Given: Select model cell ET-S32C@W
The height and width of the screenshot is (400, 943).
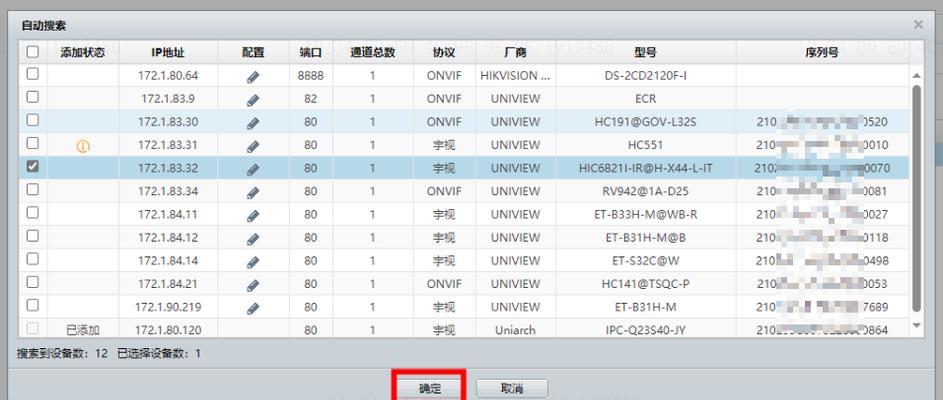Looking at the screenshot, I should (645, 261).
